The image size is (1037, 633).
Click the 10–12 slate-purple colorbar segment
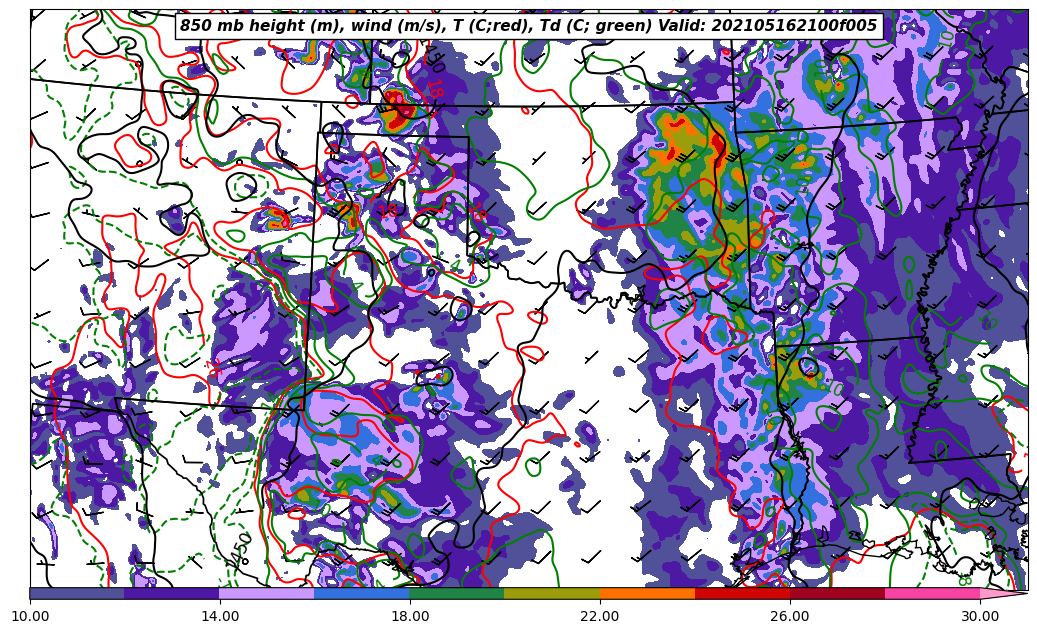77,593
